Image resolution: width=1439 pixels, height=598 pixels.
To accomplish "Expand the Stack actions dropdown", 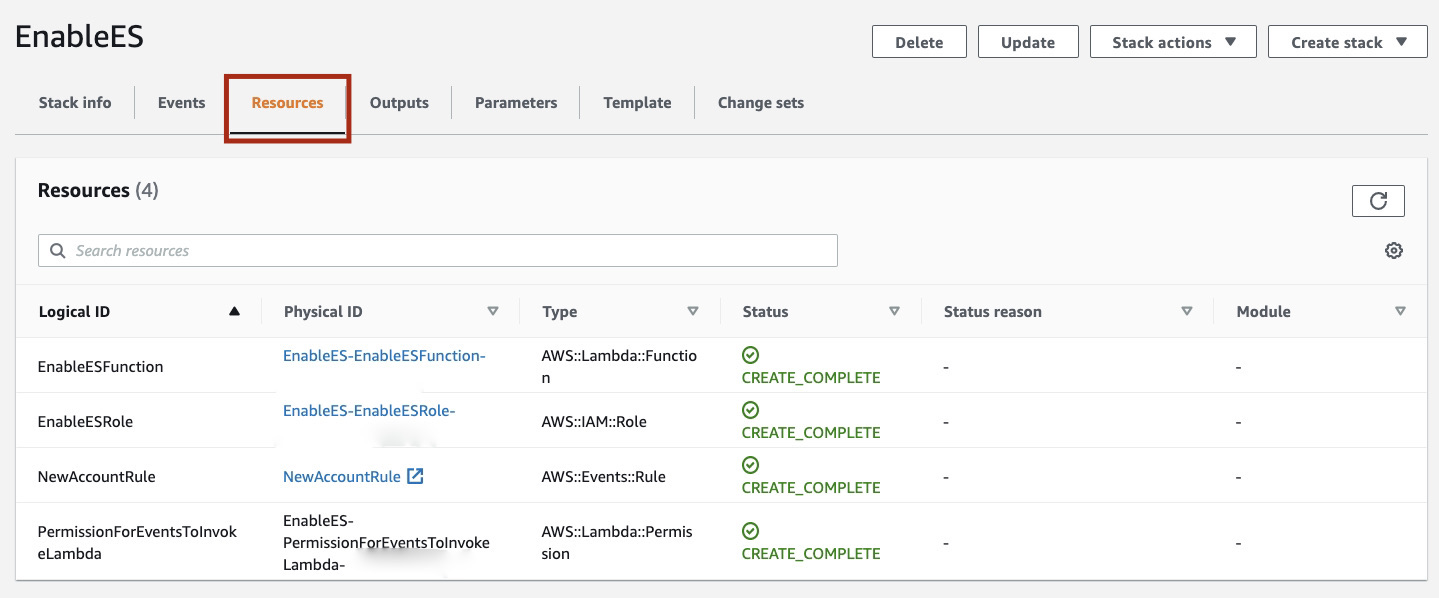I will [1172, 42].
